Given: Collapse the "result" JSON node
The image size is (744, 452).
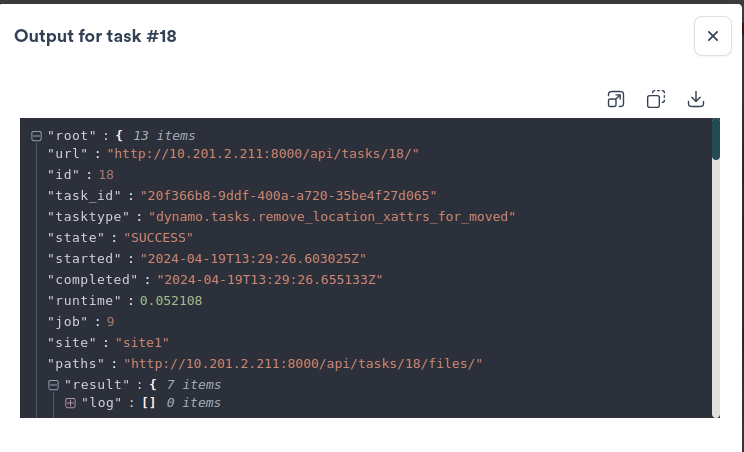Looking at the screenshot, I should [53, 385].
